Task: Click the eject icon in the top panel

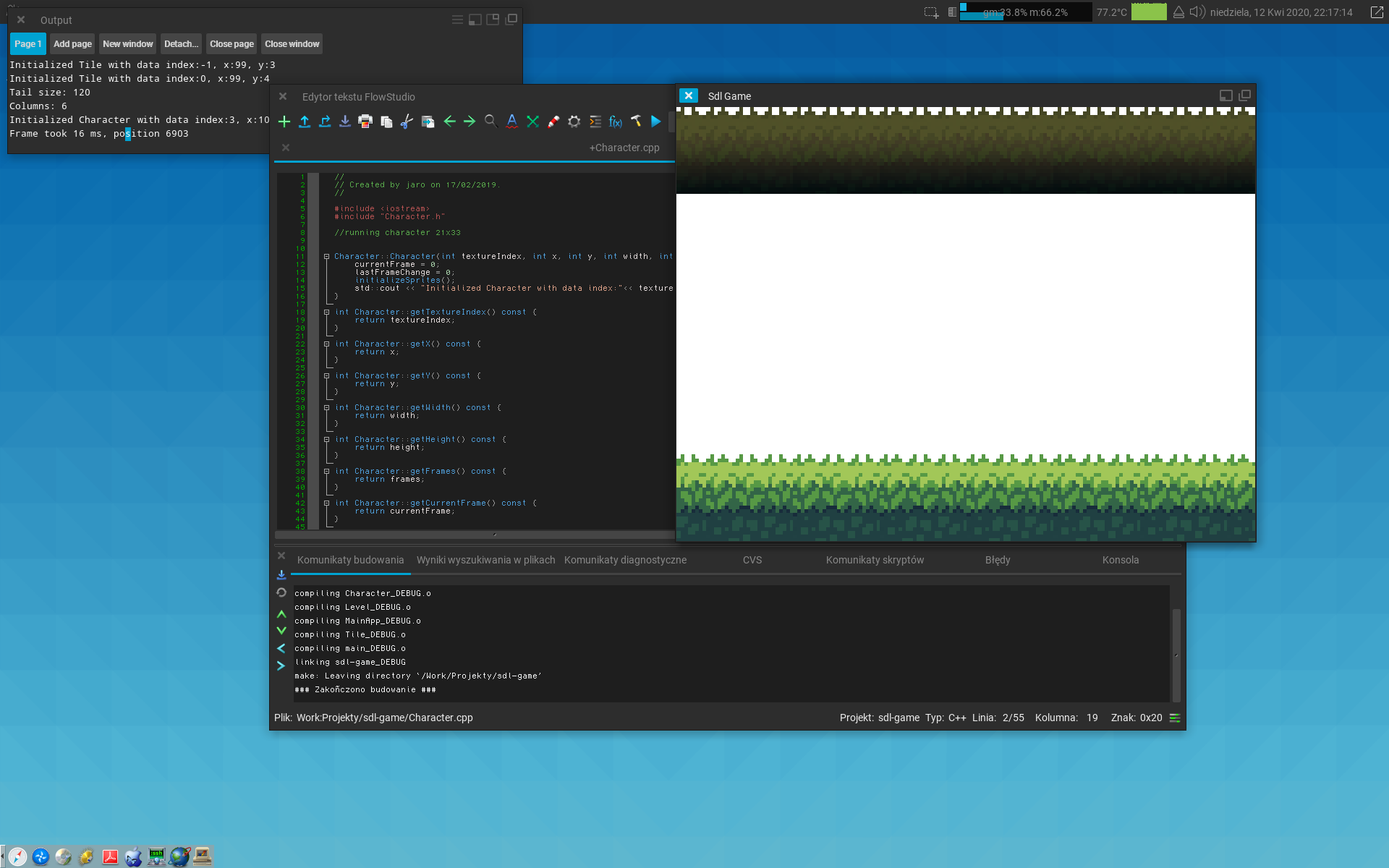Action: point(1178,12)
